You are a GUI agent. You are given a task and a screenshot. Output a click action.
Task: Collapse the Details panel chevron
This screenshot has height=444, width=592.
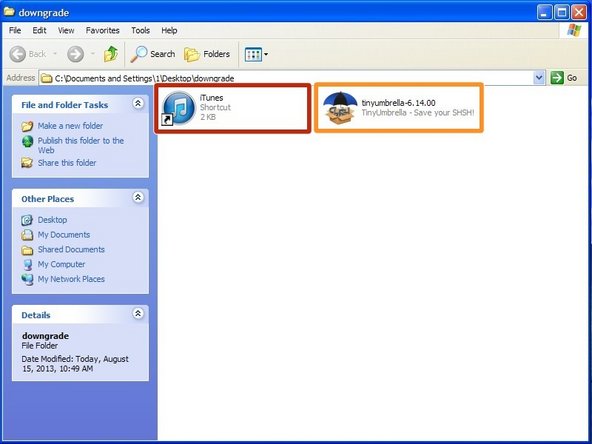pyautogui.click(x=138, y=313)
